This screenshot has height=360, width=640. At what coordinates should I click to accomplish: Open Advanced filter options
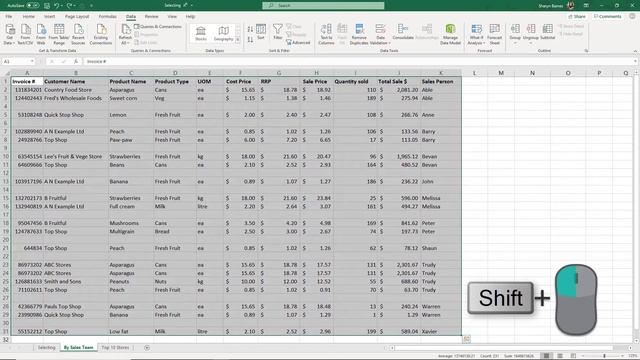(298, 42)
